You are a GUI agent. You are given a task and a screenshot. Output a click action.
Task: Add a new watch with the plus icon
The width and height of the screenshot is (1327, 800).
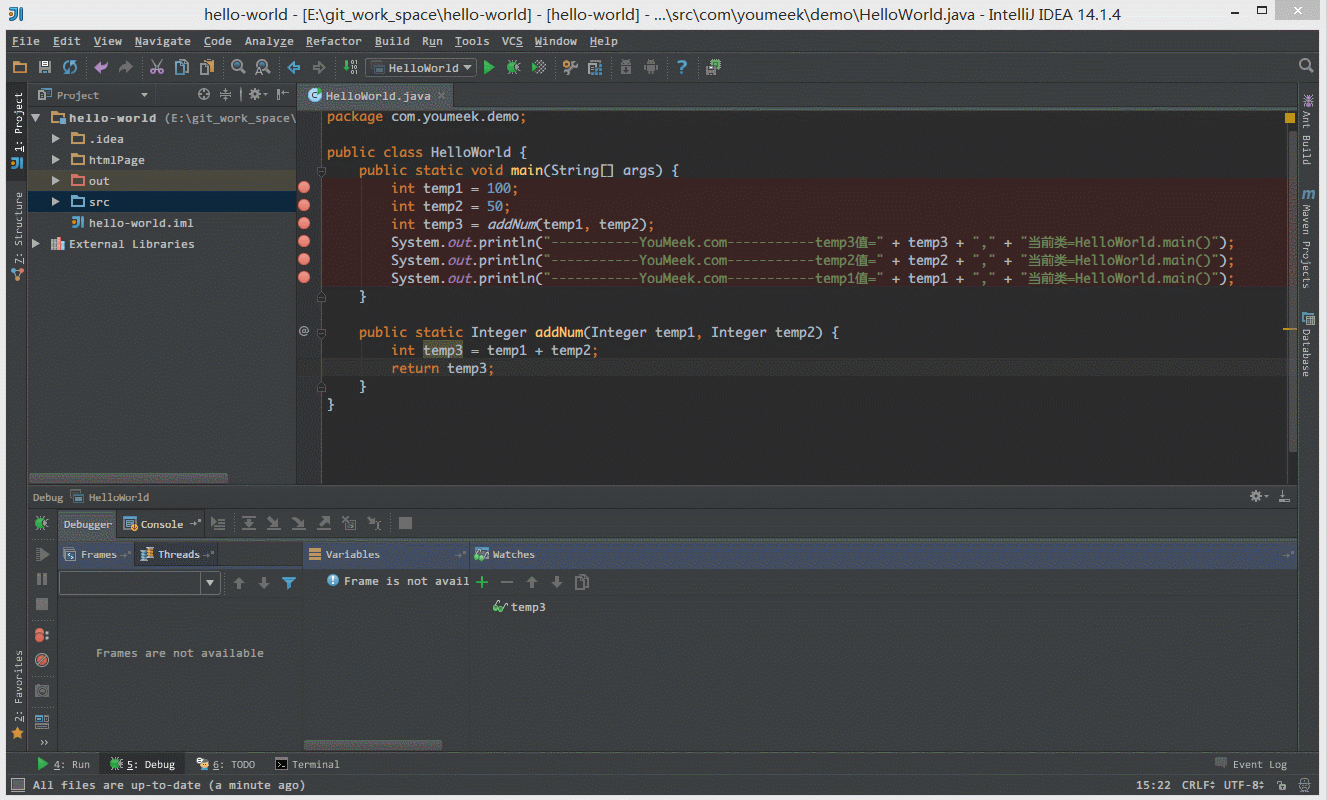481,581
